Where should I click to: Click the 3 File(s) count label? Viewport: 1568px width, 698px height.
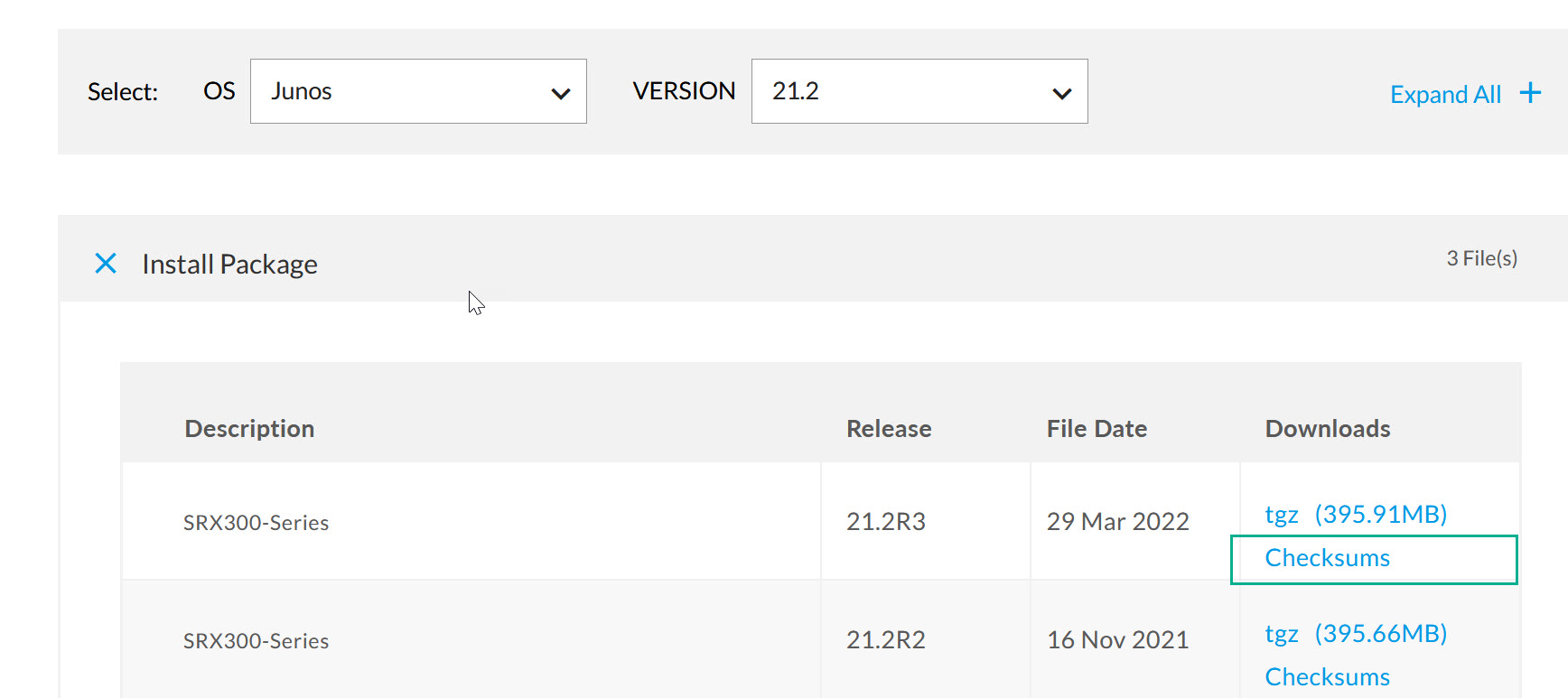pos(1481,258)
